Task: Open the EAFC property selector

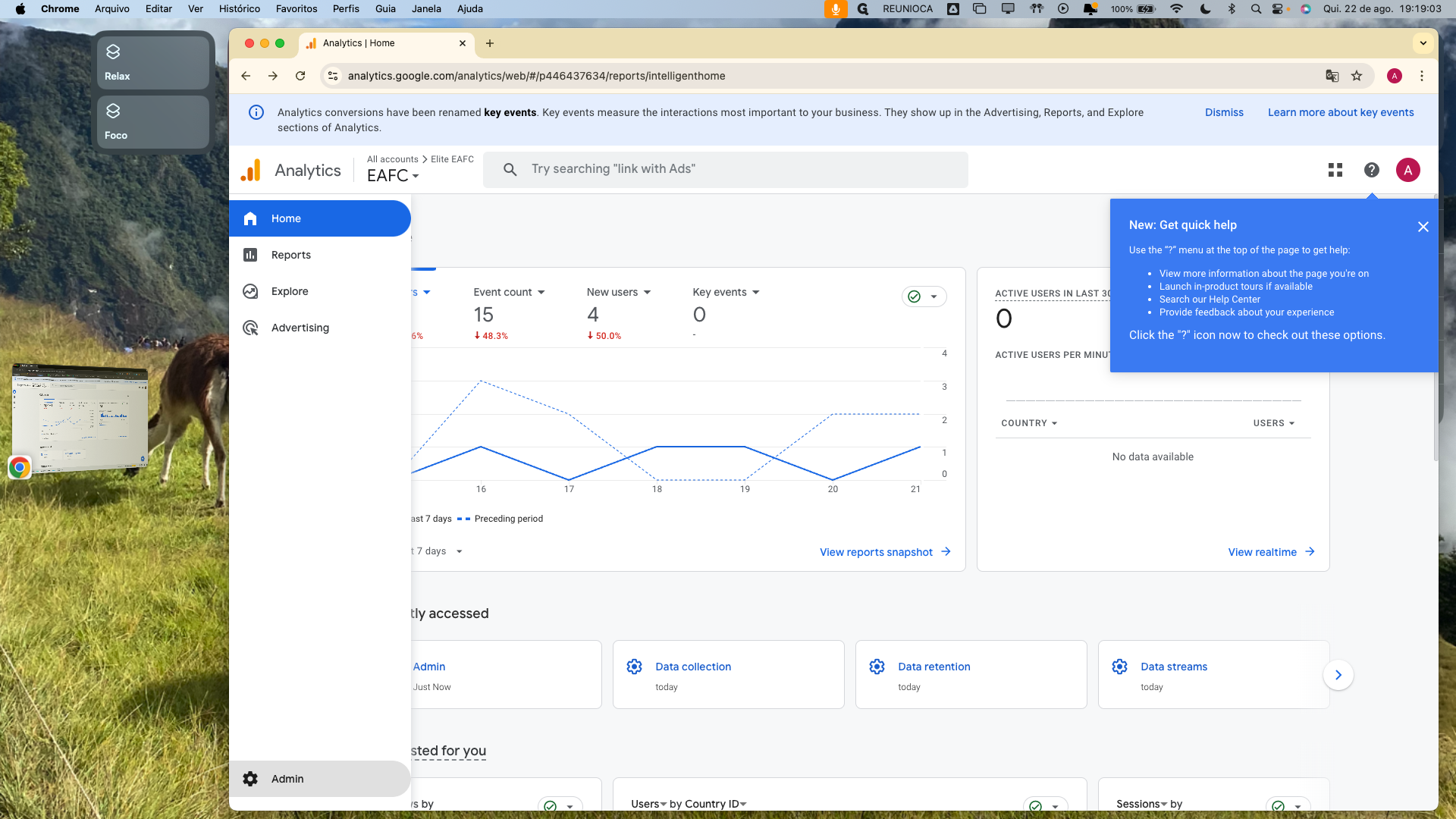Action: pos(393,175)
